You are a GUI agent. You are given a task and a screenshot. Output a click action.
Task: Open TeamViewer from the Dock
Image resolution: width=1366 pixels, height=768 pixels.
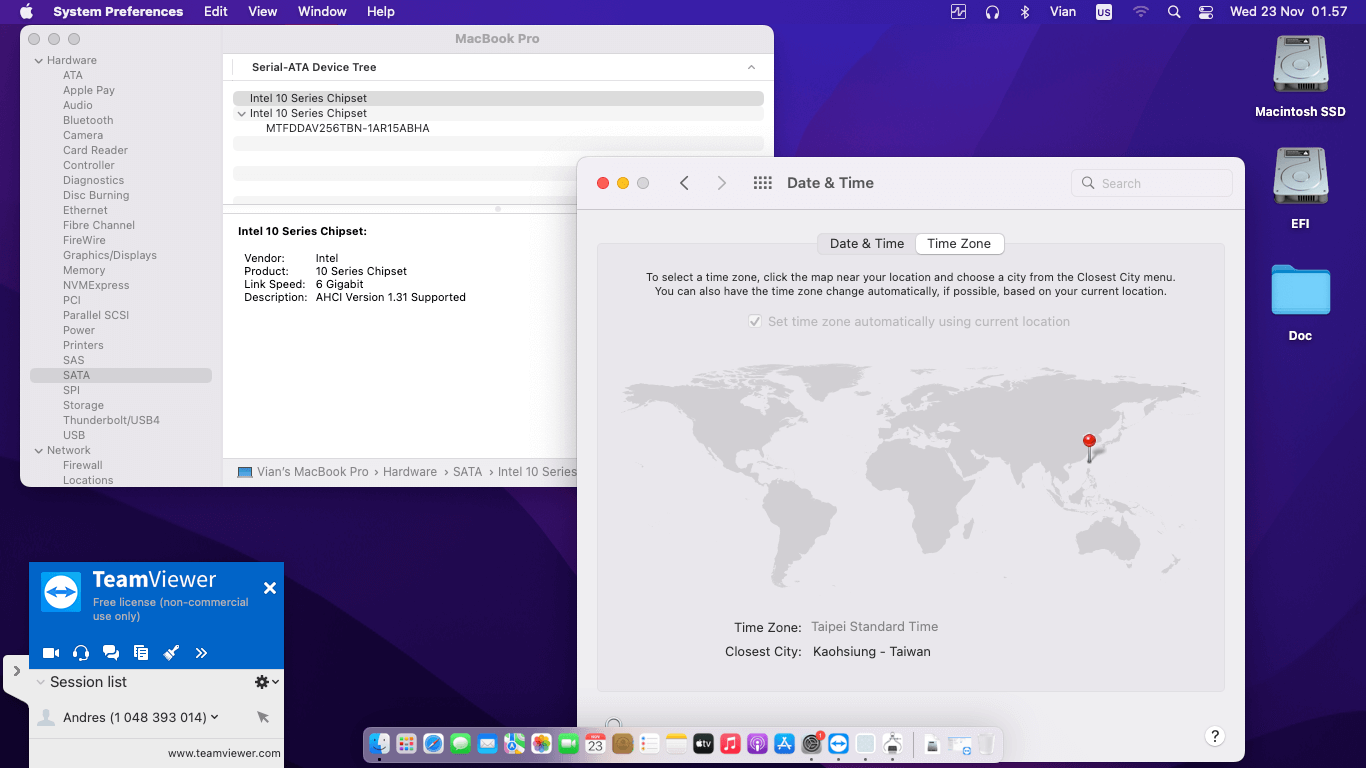click(x=838, y=743)
